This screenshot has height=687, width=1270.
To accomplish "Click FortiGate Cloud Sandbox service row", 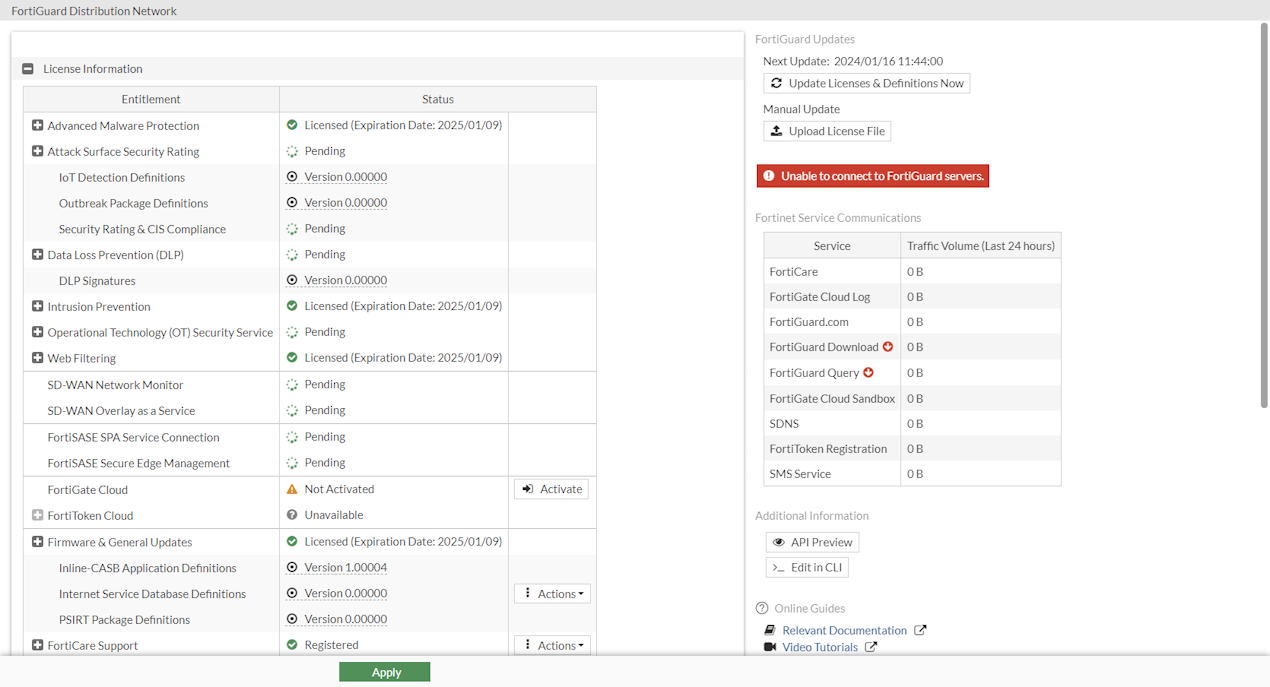I will tap(912, 398).
